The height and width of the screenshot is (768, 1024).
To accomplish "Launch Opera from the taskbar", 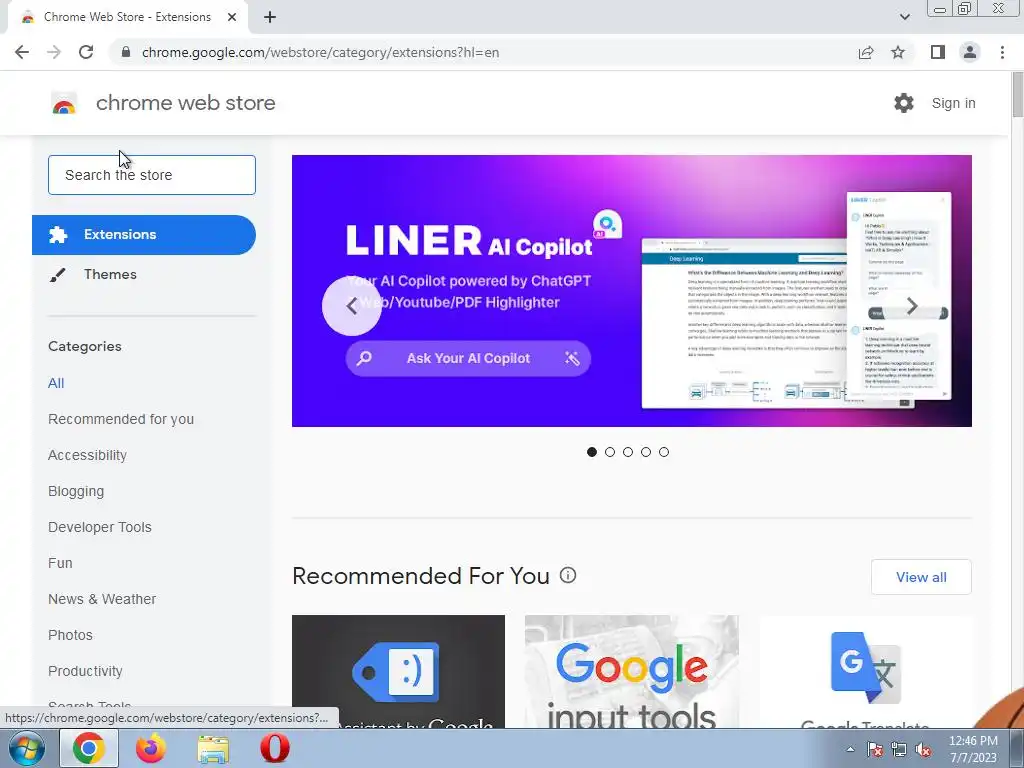I will tap(275, 748).
